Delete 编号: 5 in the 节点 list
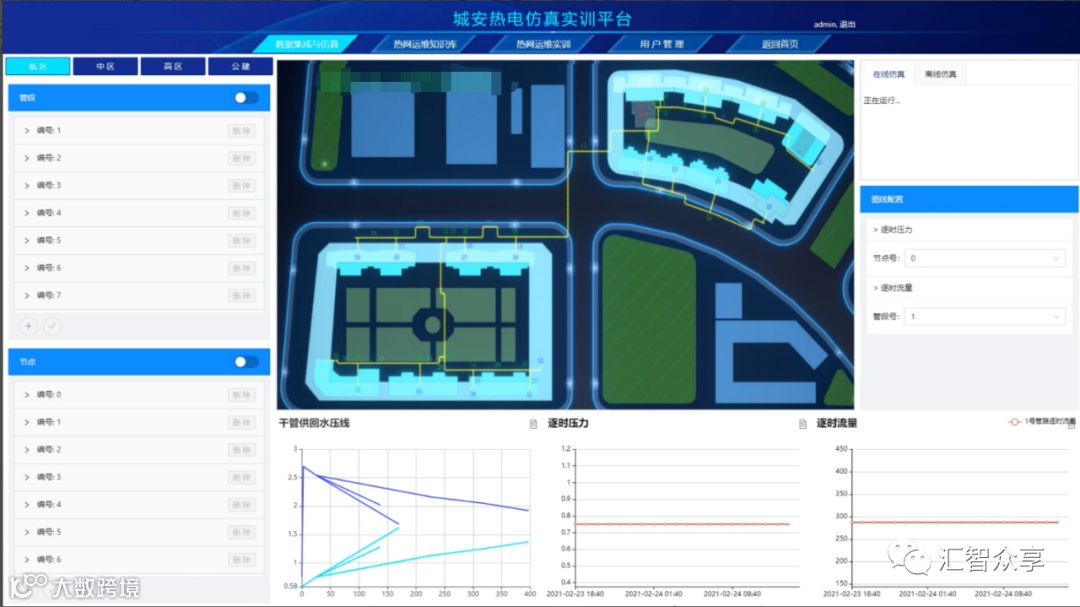 point(242,532)
